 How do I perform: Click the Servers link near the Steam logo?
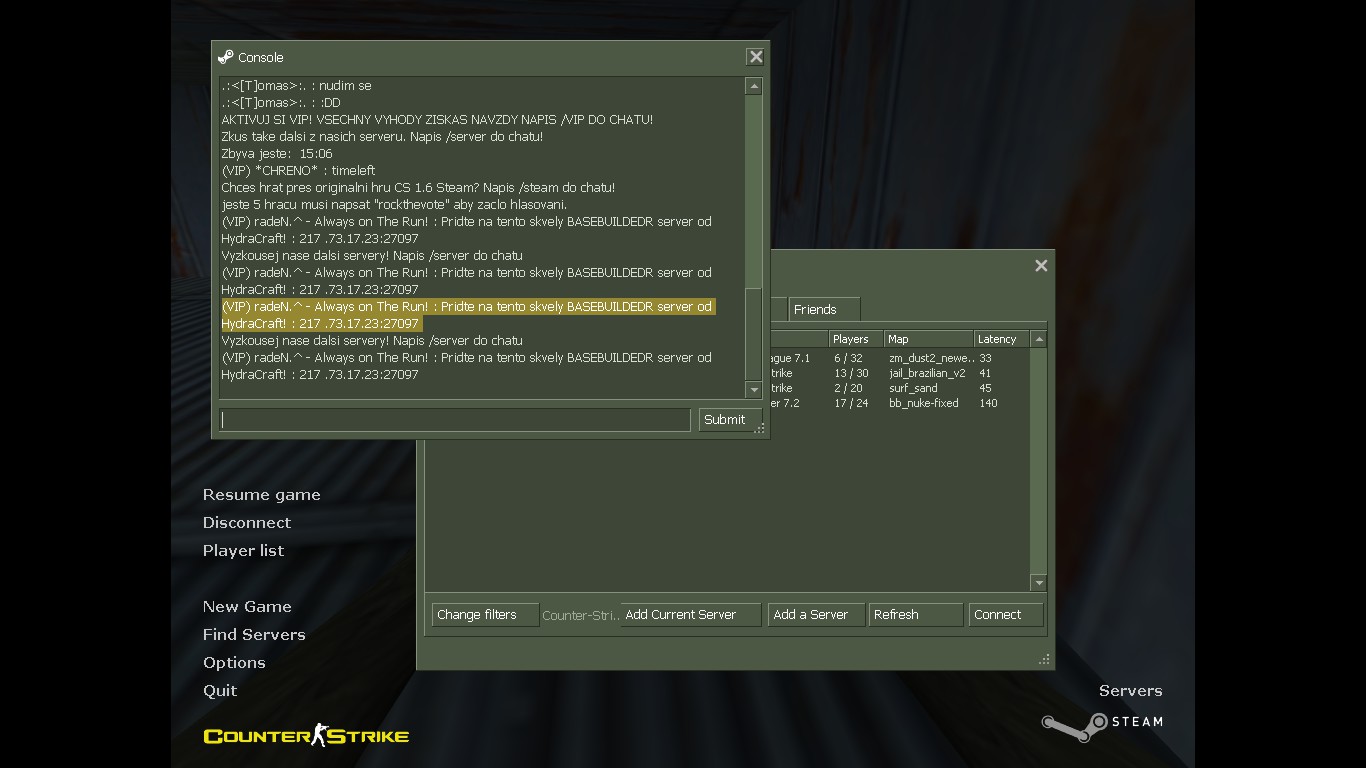[x=1130, y=691]
